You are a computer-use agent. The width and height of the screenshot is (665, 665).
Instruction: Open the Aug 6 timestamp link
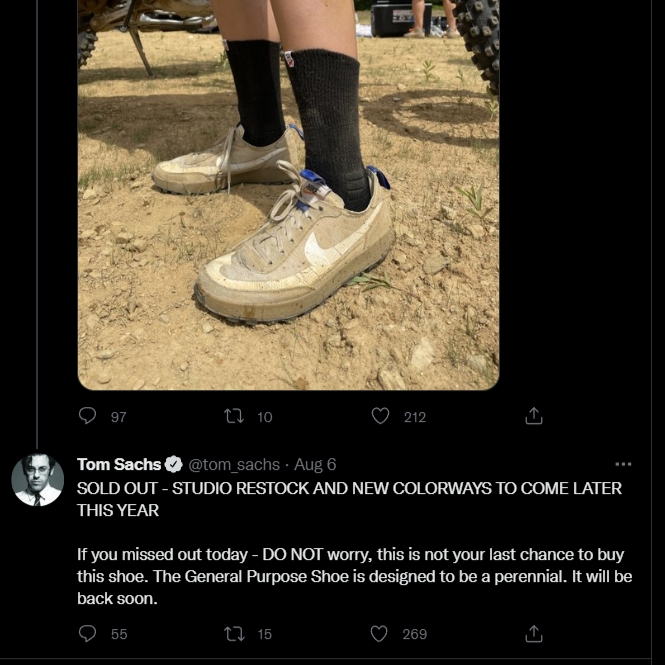(315, 465)
